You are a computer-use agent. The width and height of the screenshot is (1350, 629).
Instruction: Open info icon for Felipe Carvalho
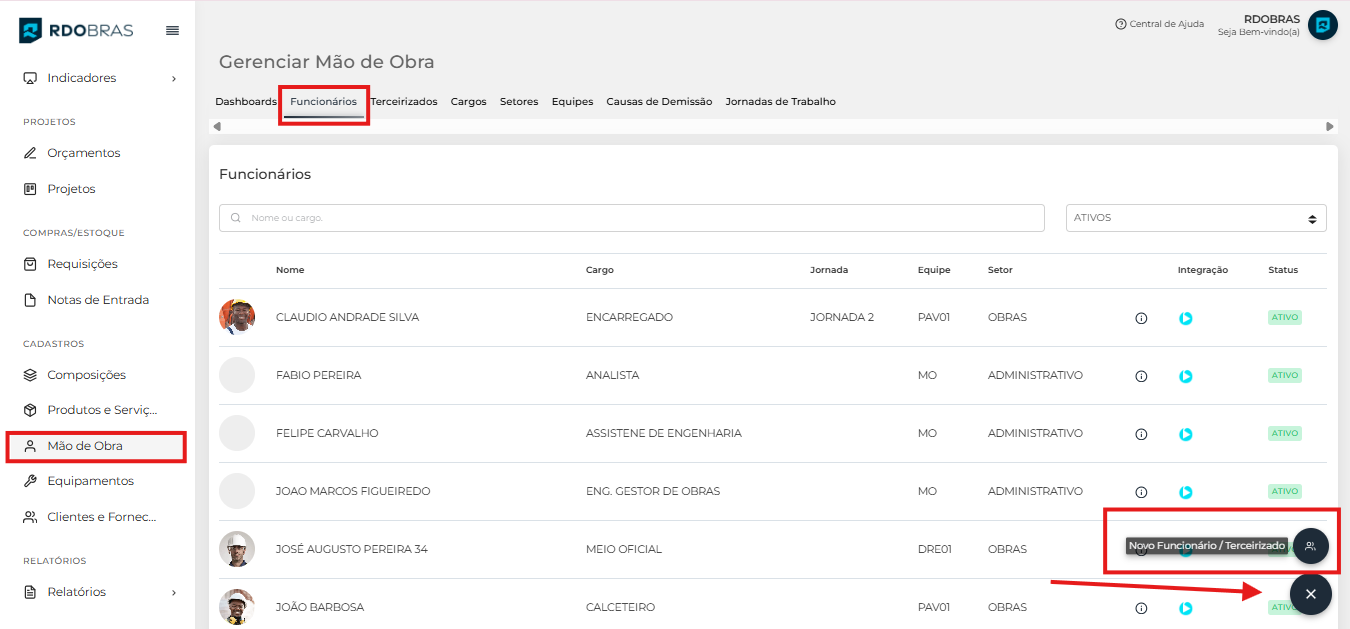[1141, 434]
